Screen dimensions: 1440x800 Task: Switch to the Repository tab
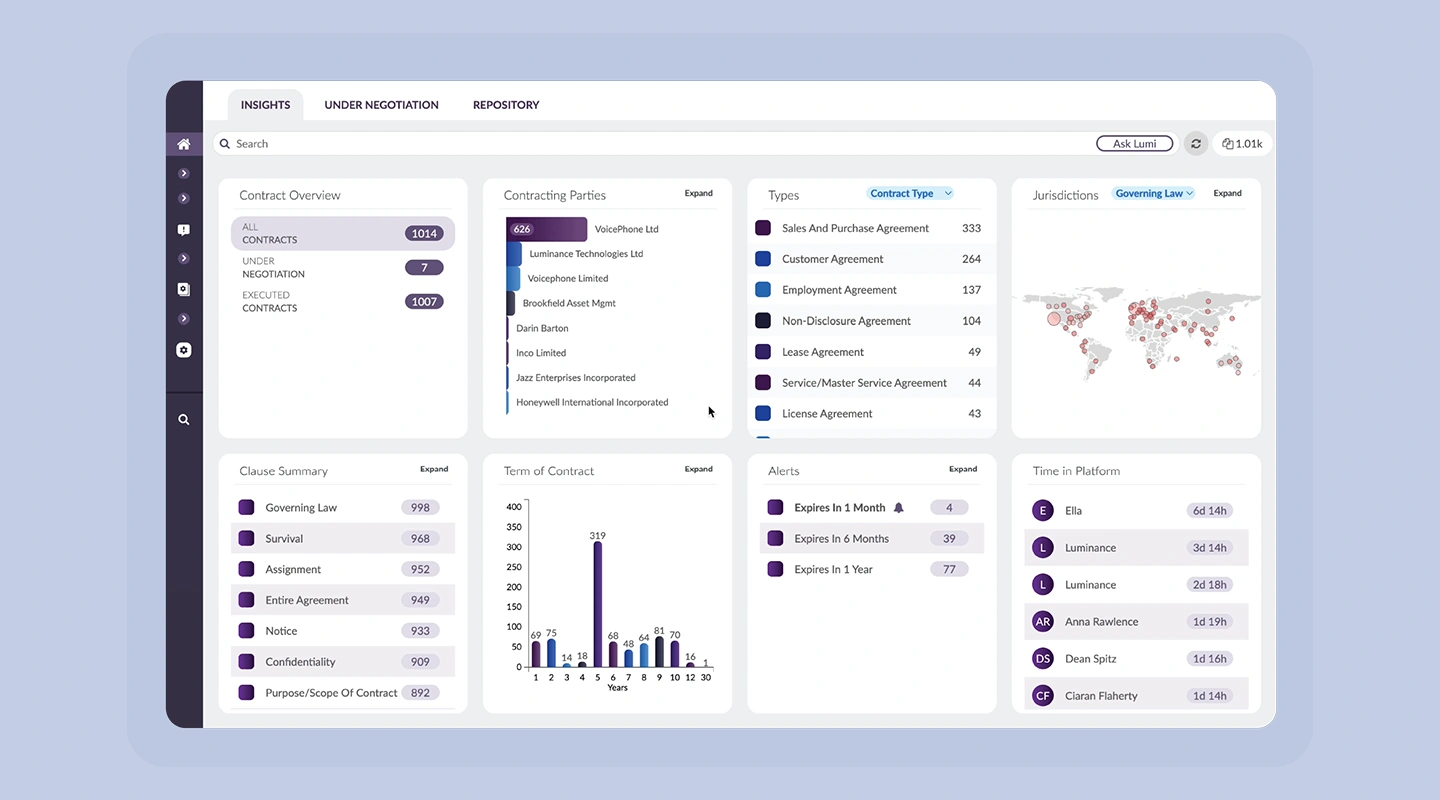coord(506,105)
